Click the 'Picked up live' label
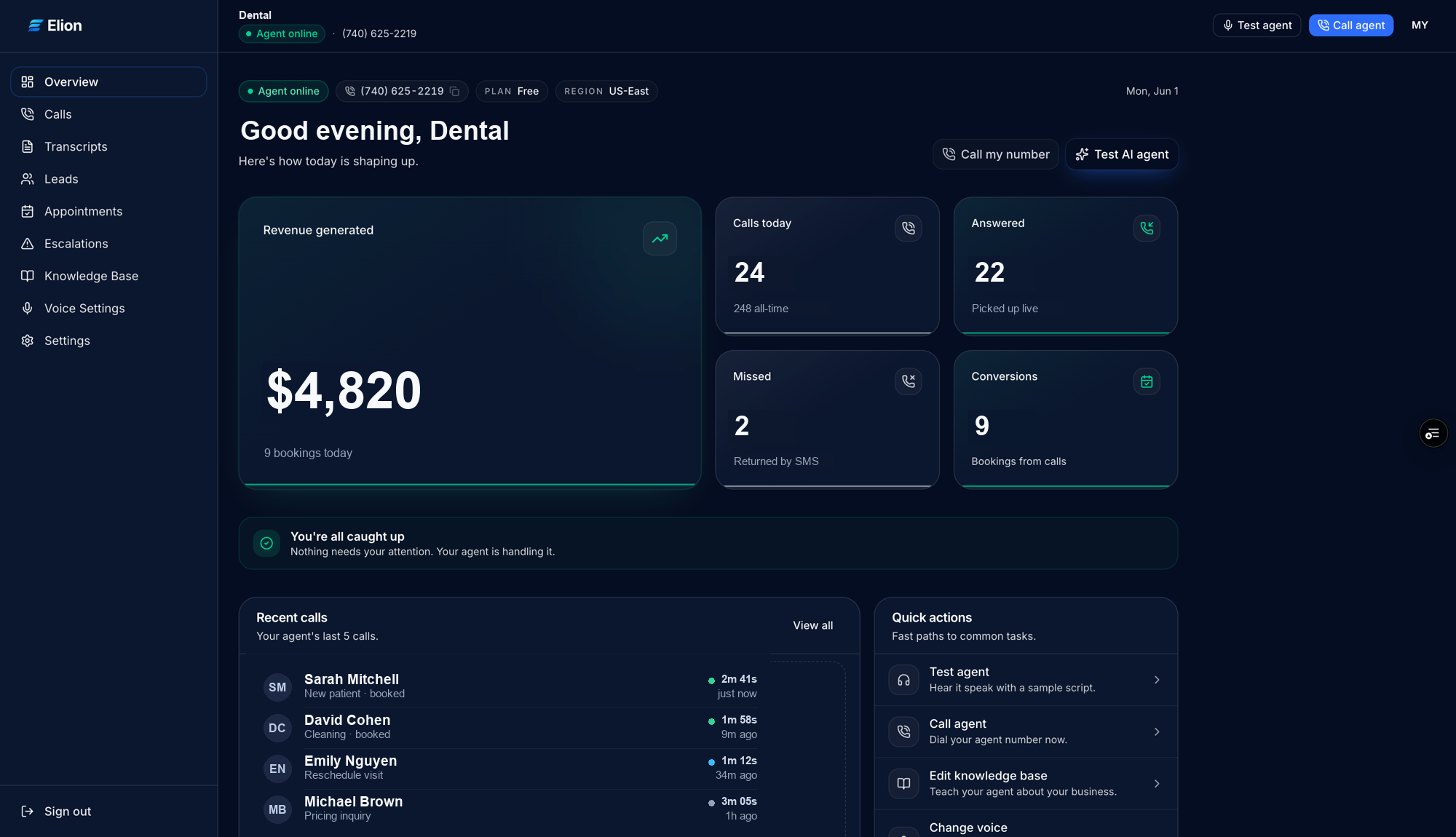This screenshot has width=1456, height=837. pos(1005,309)
